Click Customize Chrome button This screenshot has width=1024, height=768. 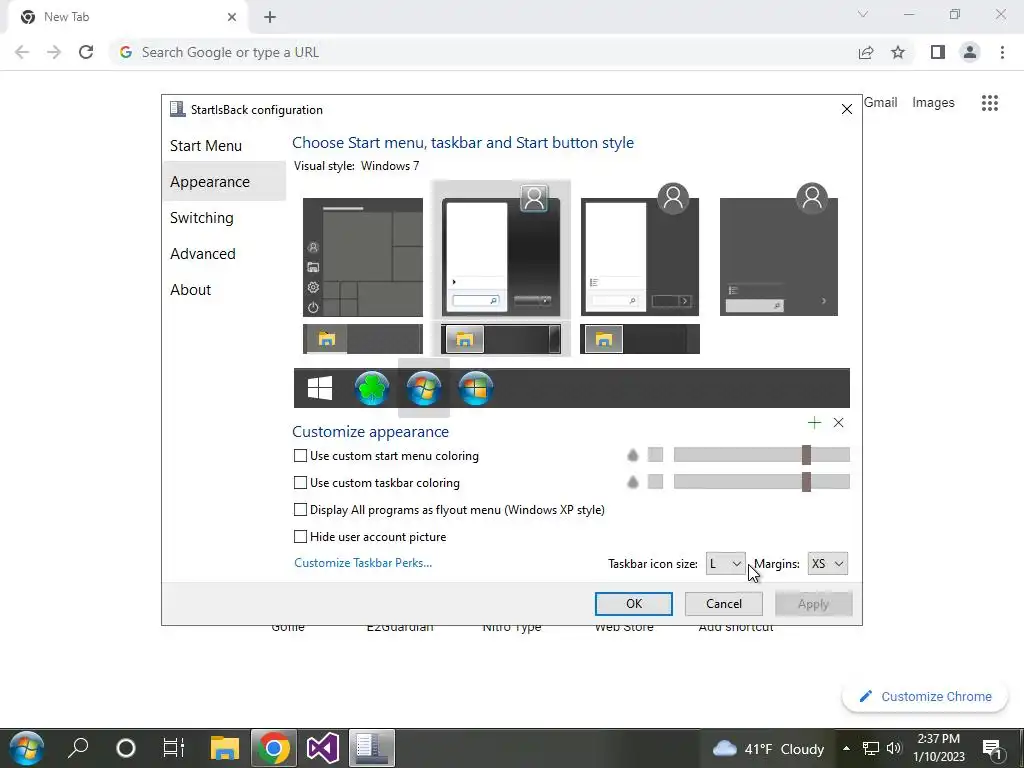925,697
